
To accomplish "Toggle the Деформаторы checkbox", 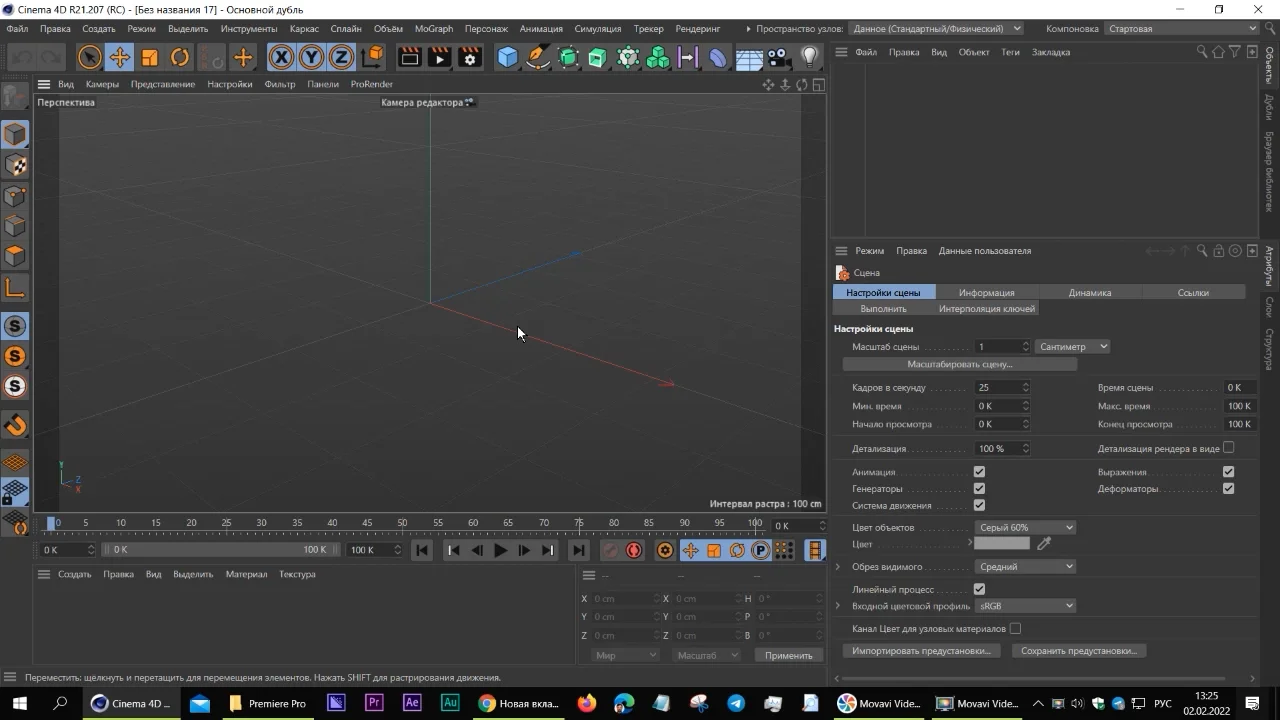I will (x=1228, y=489).
